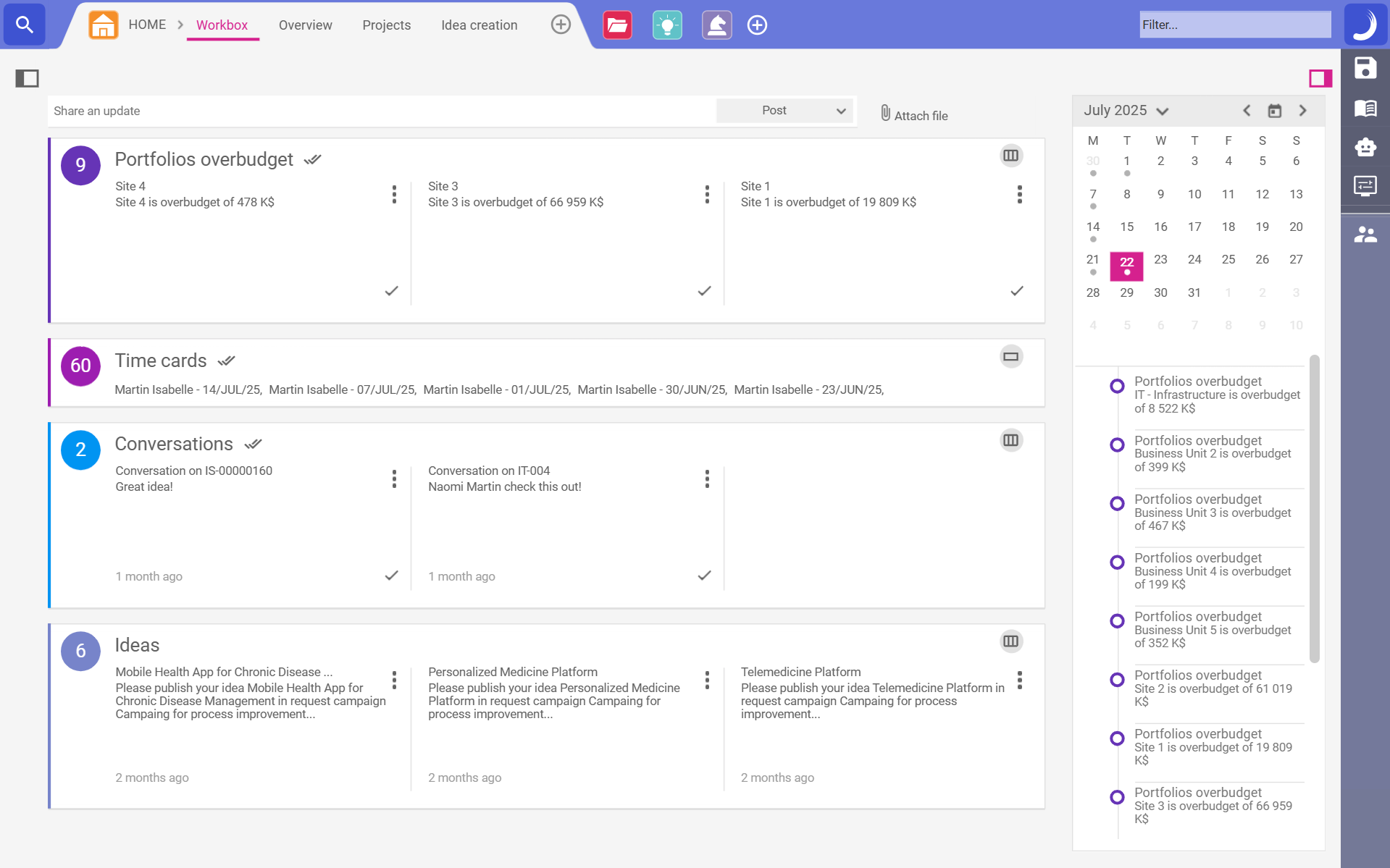
Task: Mark Site 3 notification as done
Action: coord(704,291)
